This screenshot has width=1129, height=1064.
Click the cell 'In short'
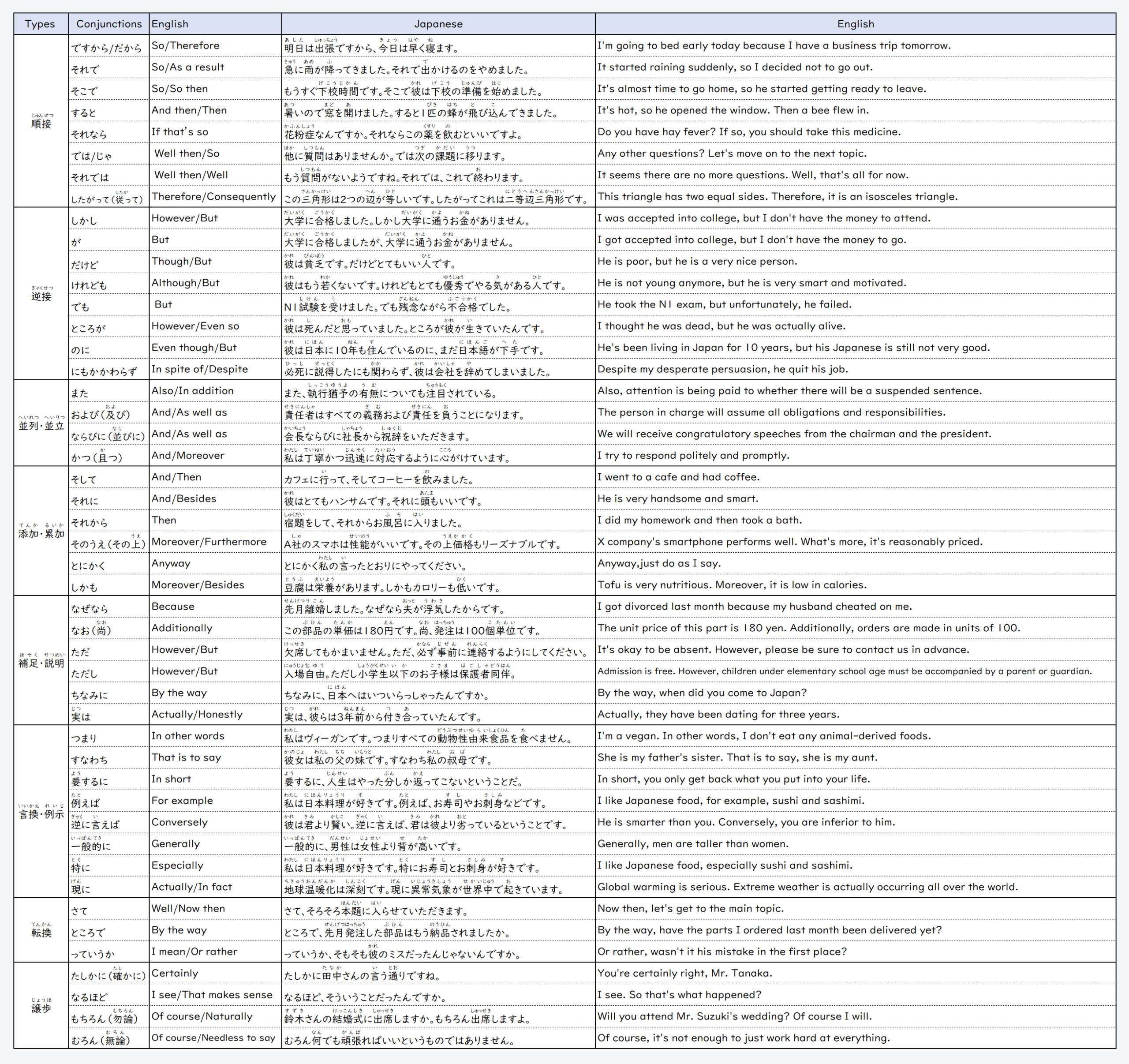215,779
